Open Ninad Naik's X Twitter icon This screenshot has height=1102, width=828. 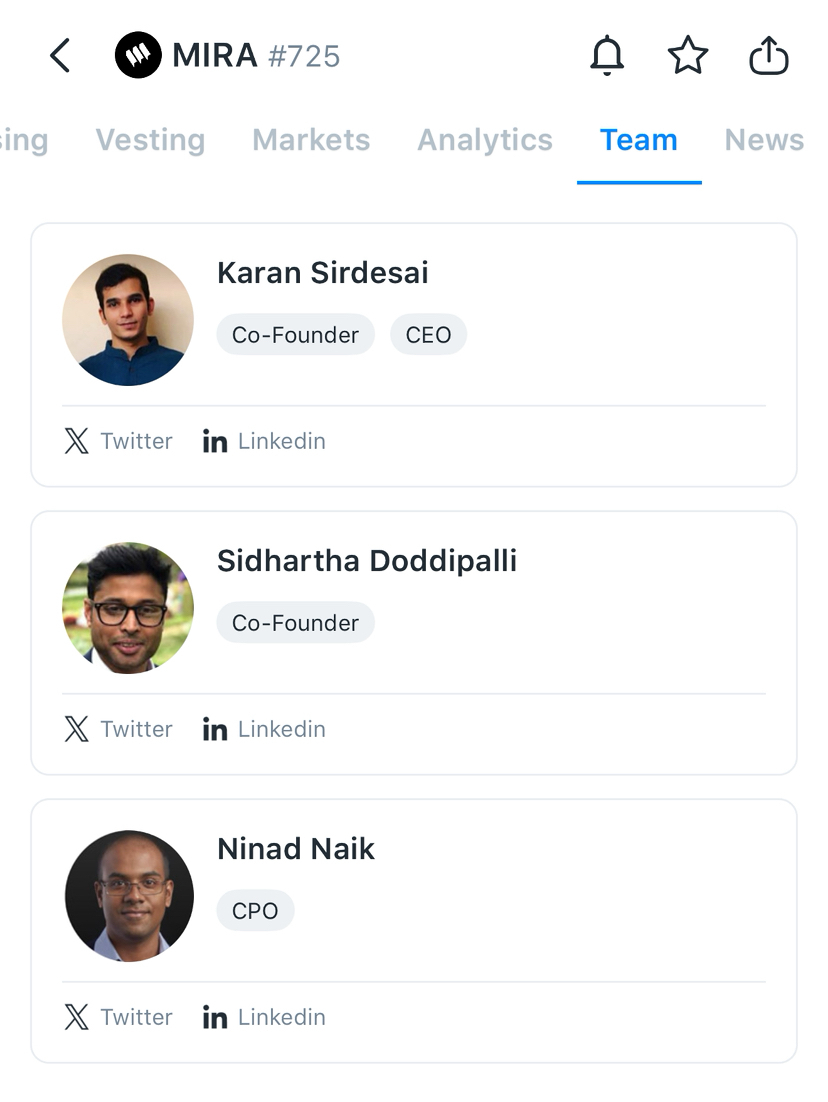click(77, 1017)
